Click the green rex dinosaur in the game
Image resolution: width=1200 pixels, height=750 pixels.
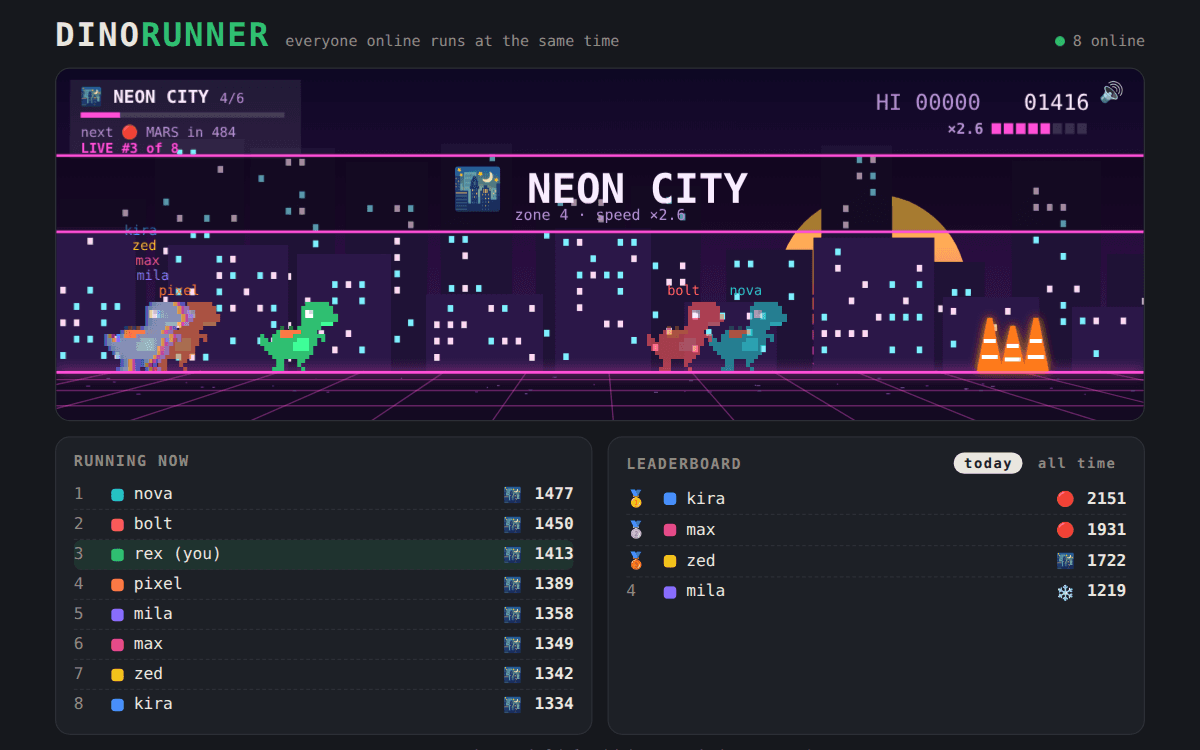(298, 336)
